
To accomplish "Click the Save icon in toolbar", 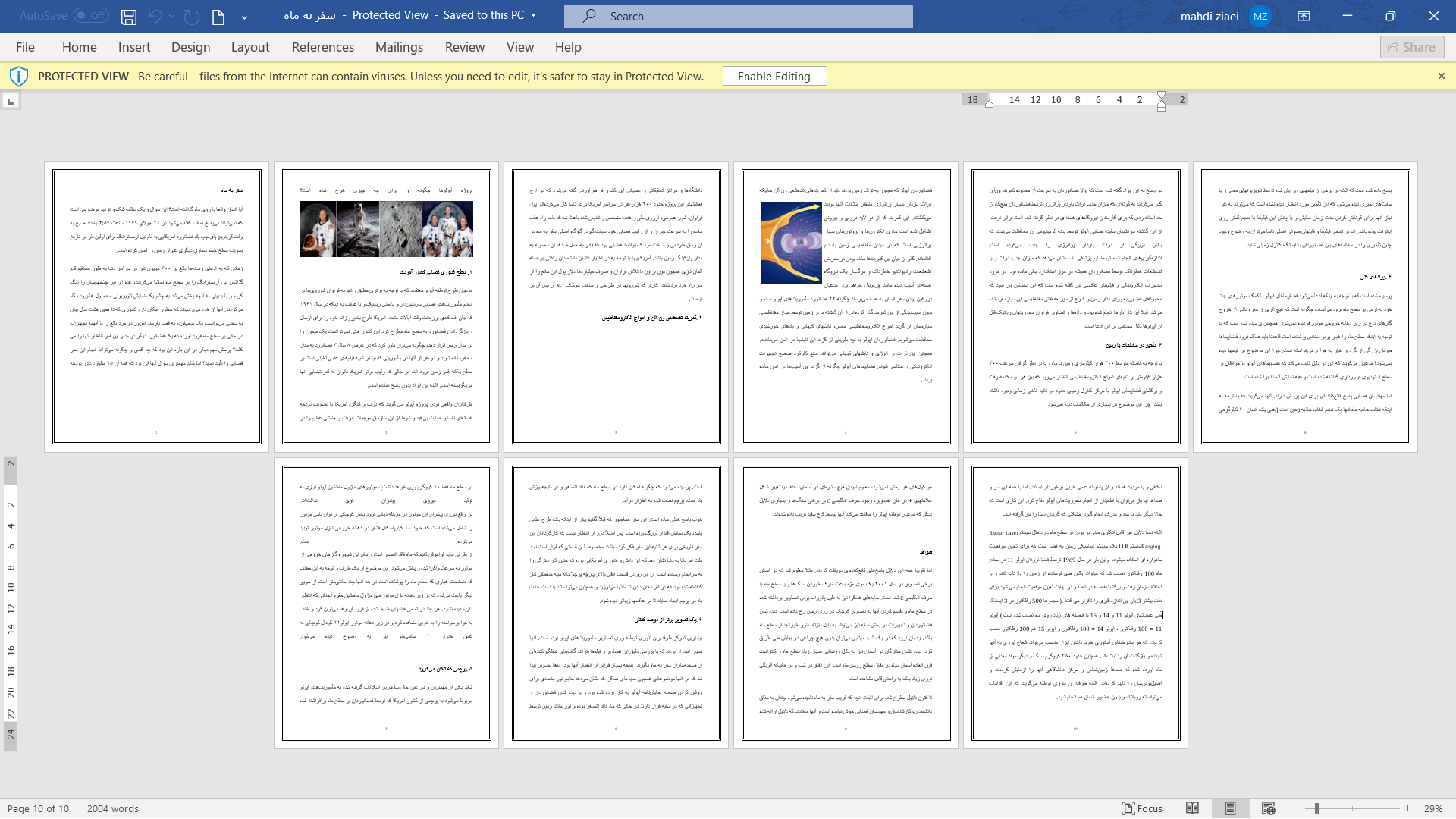I will (128, 16).
